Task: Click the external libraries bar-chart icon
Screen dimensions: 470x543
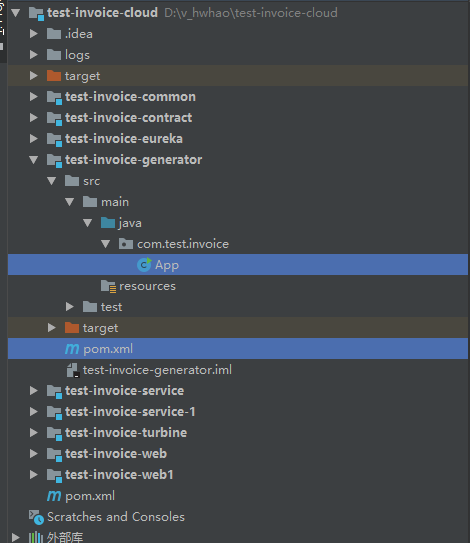Action: [36, 537]
